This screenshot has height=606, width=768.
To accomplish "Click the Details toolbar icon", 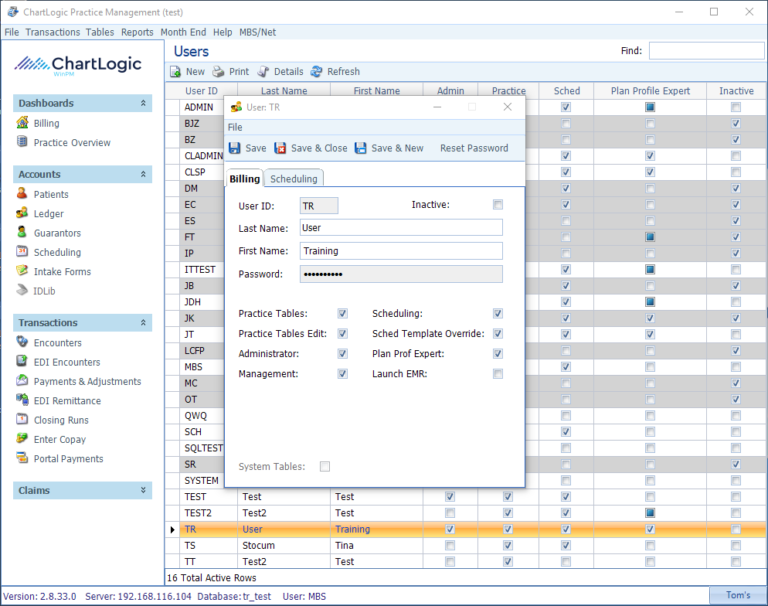I will [263, 72].
